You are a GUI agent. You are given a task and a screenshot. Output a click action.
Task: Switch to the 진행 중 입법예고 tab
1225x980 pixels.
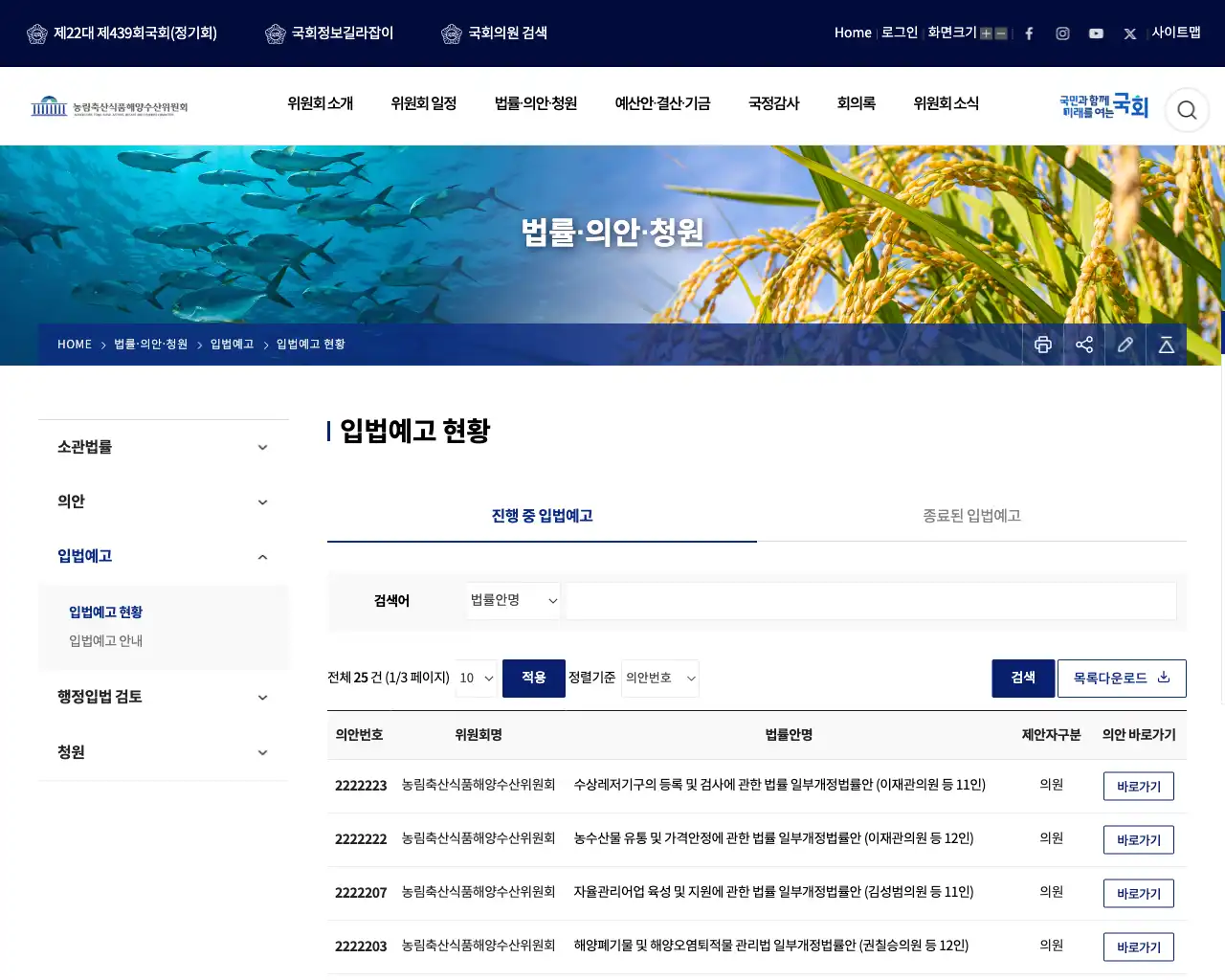tap(542, 516)
